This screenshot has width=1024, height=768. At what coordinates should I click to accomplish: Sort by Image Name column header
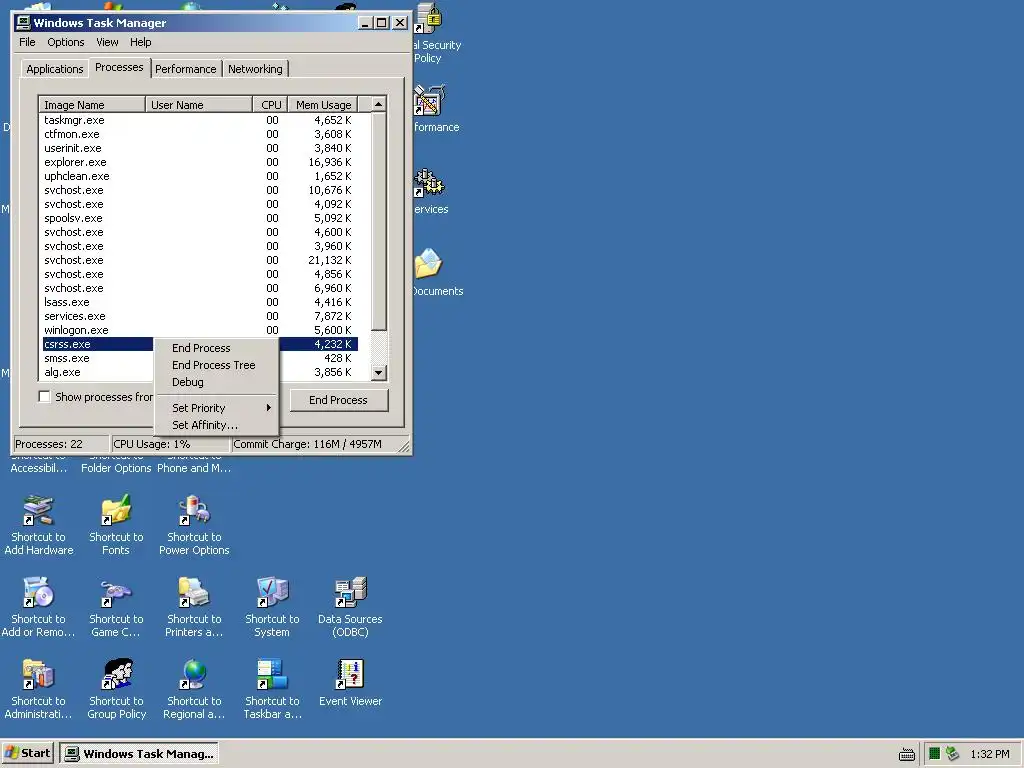pos(92,104)
